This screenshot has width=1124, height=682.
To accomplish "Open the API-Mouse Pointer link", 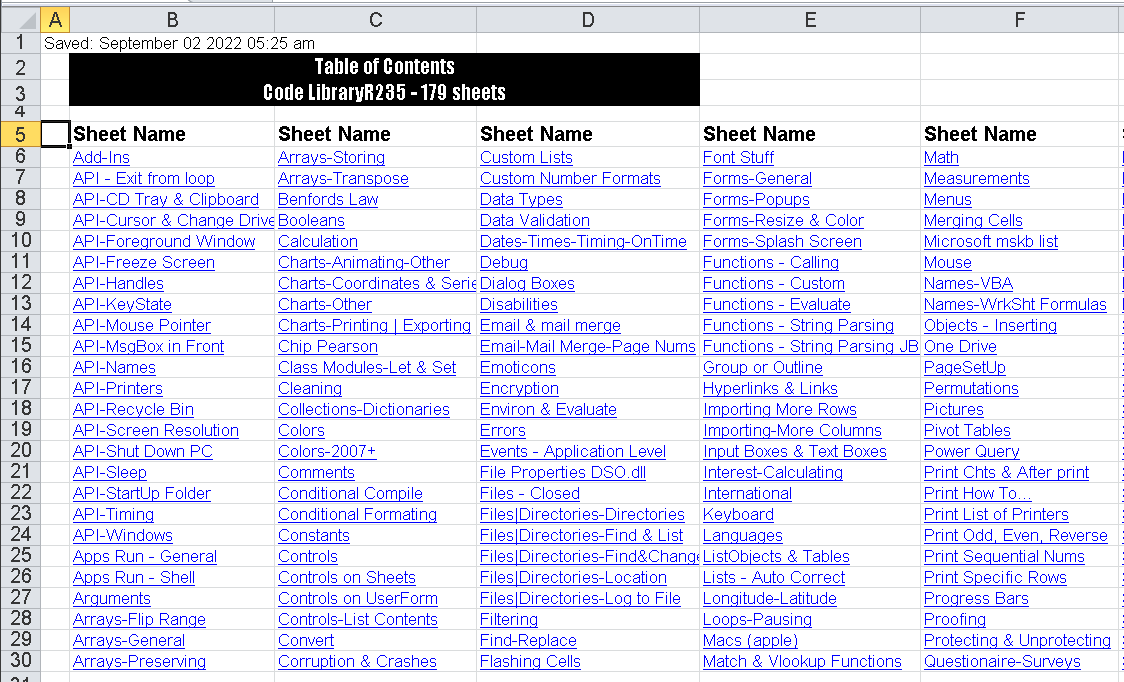I will coord(142,326).
